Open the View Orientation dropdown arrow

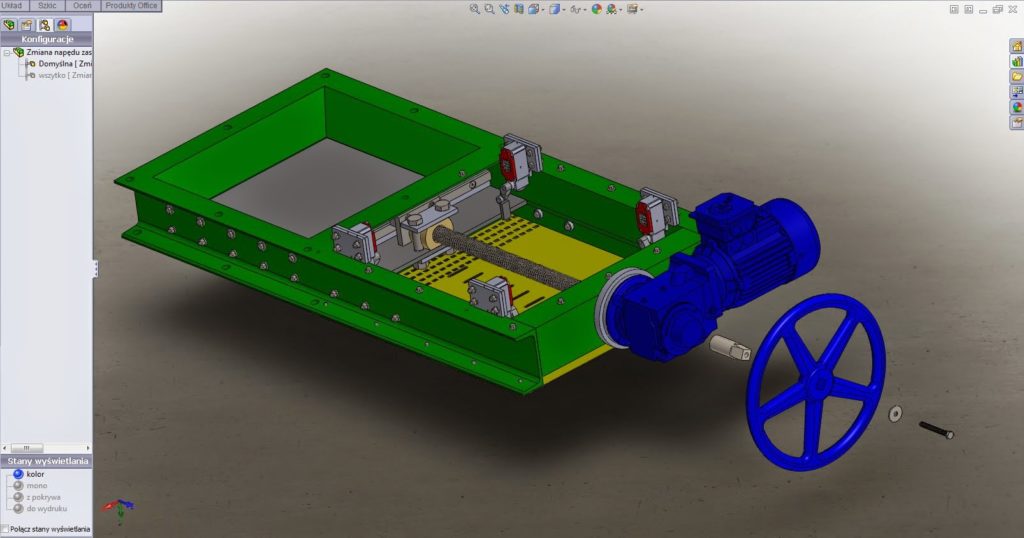tap(543, 10)
